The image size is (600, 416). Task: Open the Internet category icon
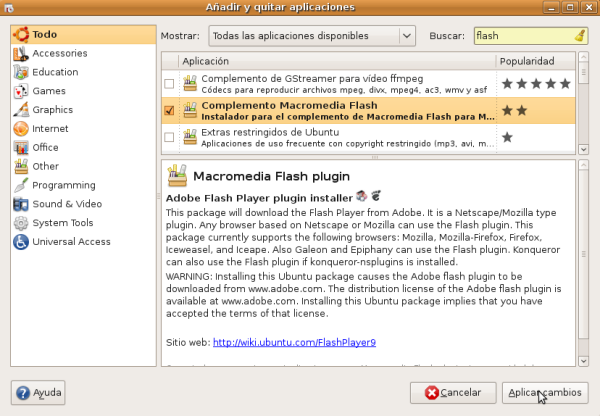[20, 129]
